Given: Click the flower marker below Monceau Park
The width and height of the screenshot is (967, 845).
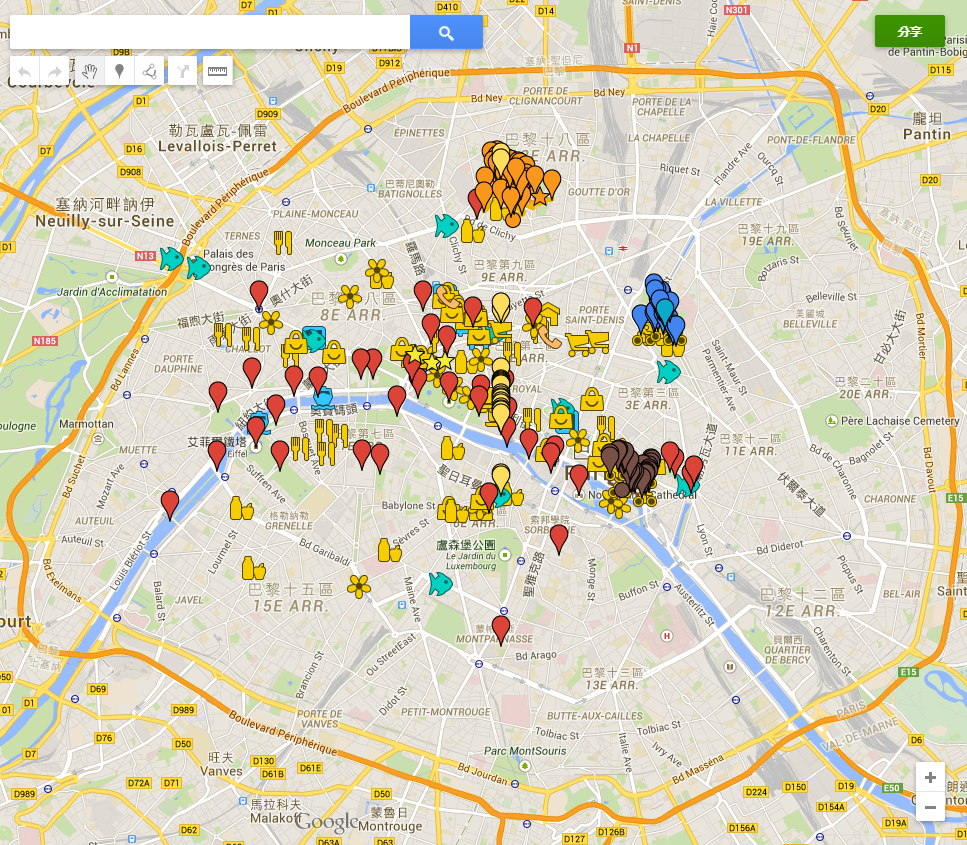Looking at the screenshot, I should click(350, 296).
